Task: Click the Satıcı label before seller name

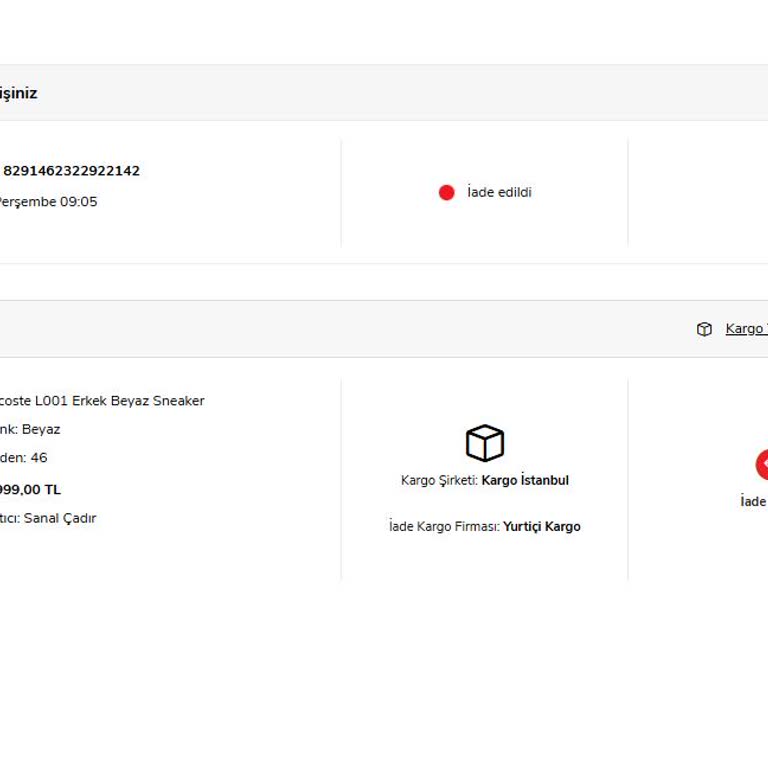Action: tap(8, 518)
